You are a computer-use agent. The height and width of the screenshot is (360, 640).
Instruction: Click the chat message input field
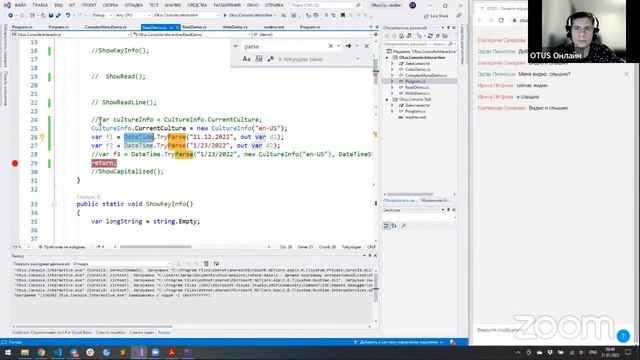[x=544, y=330]
